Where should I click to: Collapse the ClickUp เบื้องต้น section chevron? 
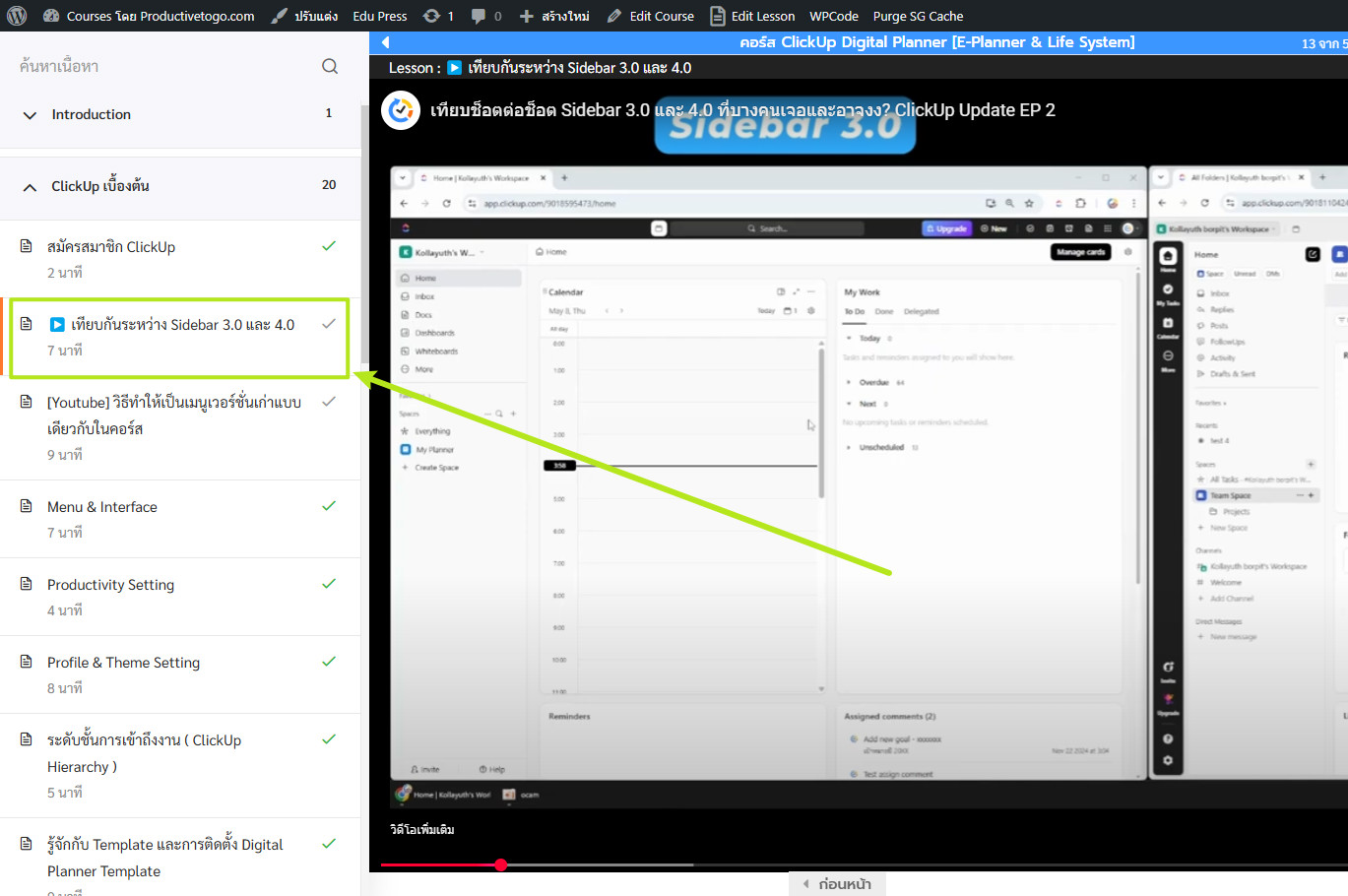[30, 187]
